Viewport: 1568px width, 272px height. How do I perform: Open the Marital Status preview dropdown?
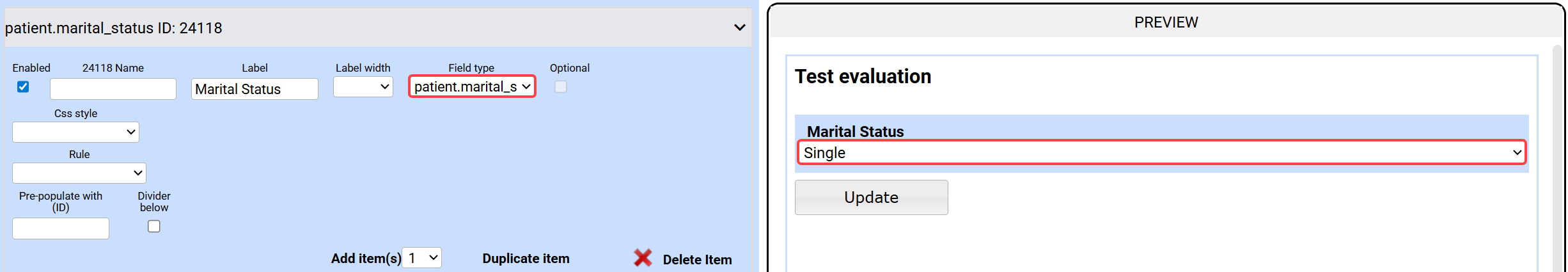[x=1161, y=152]
